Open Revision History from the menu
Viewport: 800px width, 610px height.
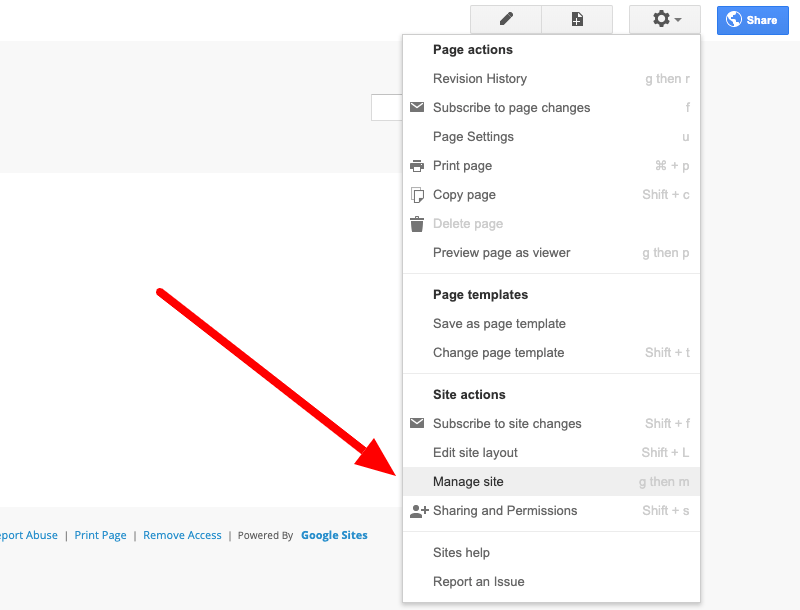[480, 78]
